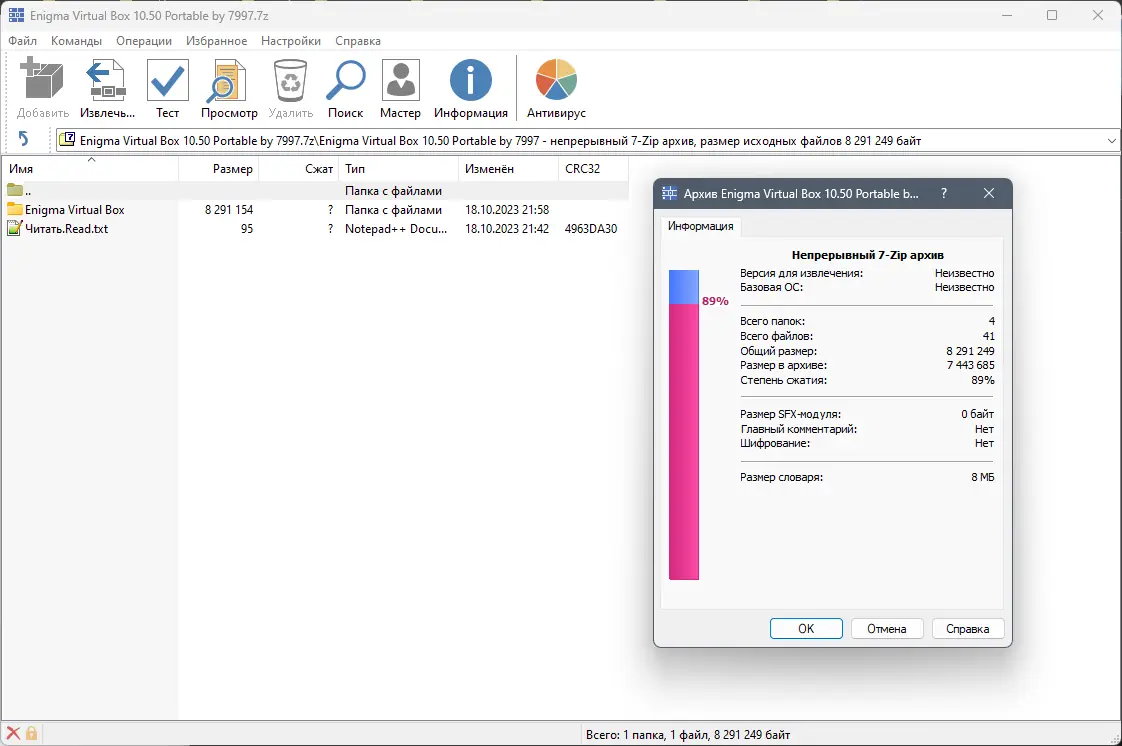The width and height of the screenshot is (1122, 746).
Task: Open the Просмотр (View) toolbar icon
Action: (x=228, y=79)
